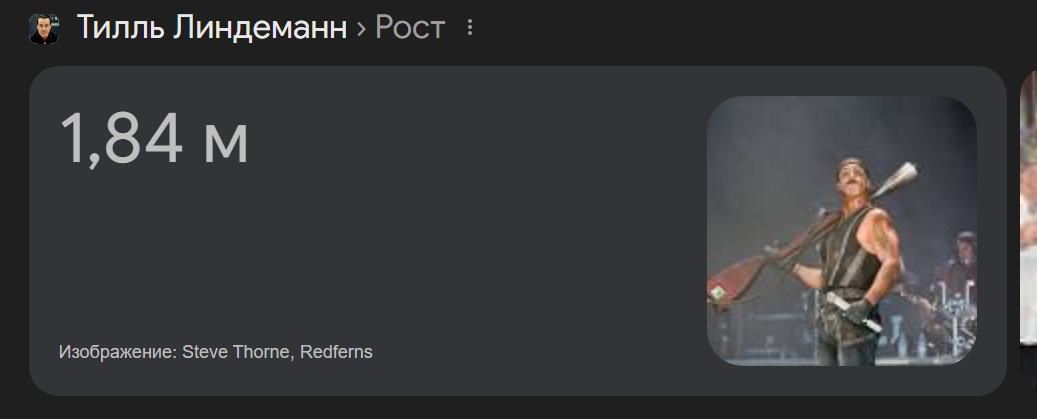Click the Изображение: label text
1037x419 pixels.
pyautogui.click(x=118, y=352)
